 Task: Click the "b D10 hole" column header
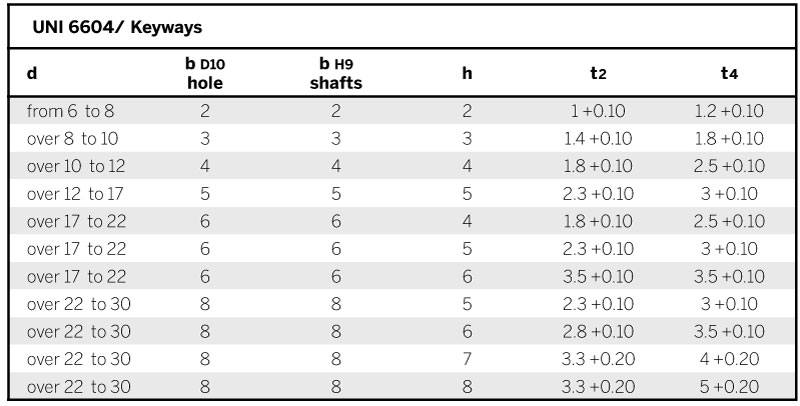(204, 74)
